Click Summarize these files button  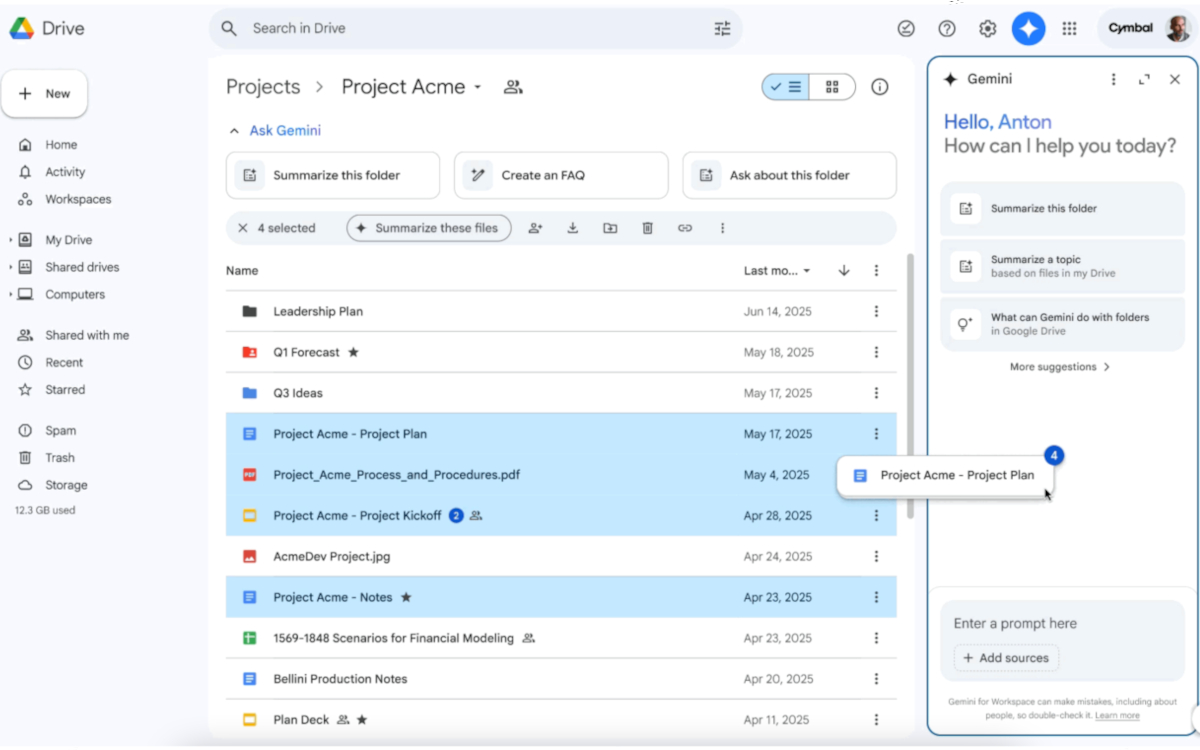pyautogui.click(x=429, y=228)
